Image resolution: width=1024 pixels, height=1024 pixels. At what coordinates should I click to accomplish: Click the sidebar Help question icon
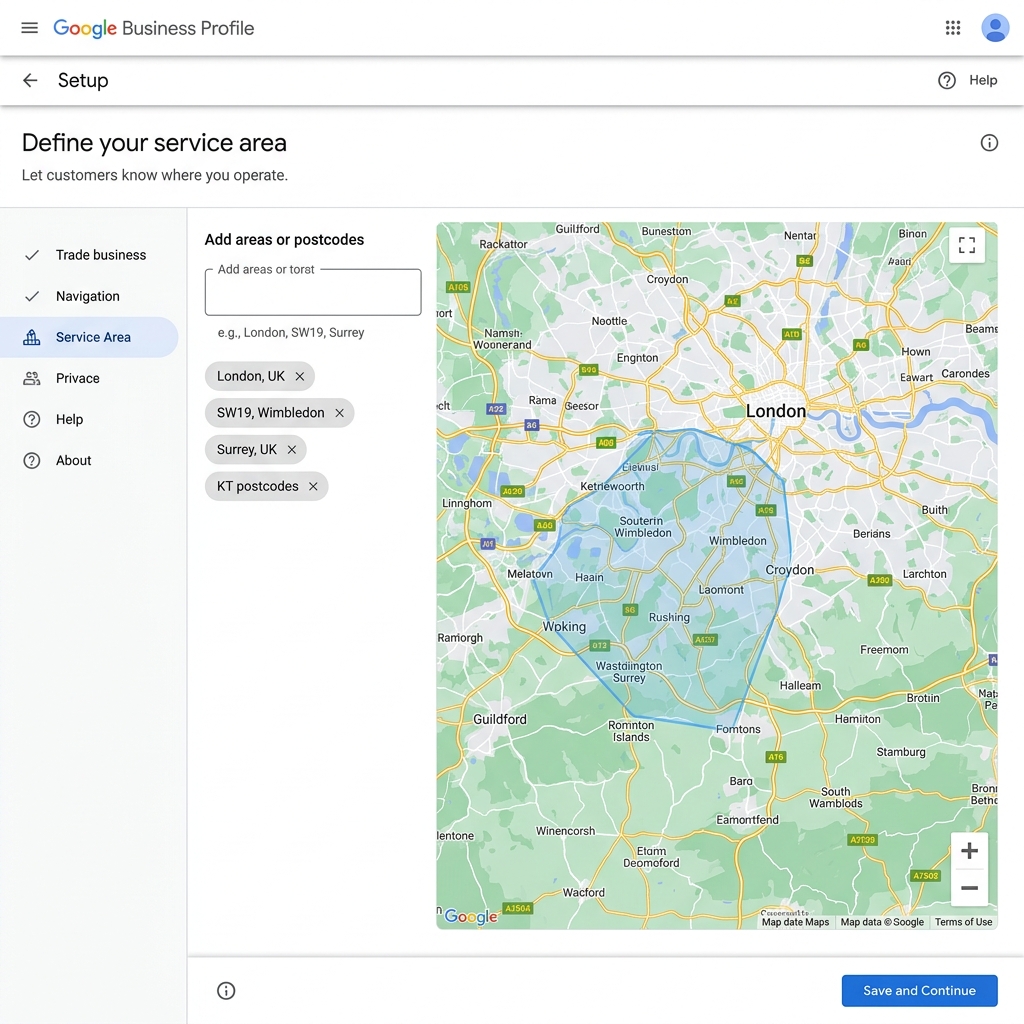[x=32, y=419]
